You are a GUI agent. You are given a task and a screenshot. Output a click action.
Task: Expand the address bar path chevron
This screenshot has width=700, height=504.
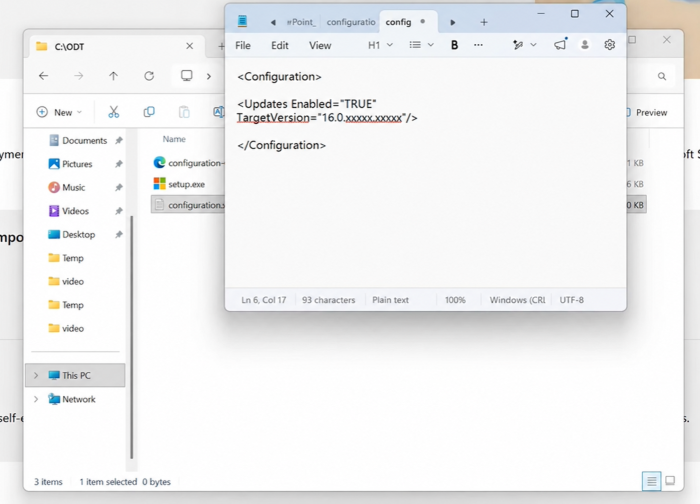(x=208, y=76)
